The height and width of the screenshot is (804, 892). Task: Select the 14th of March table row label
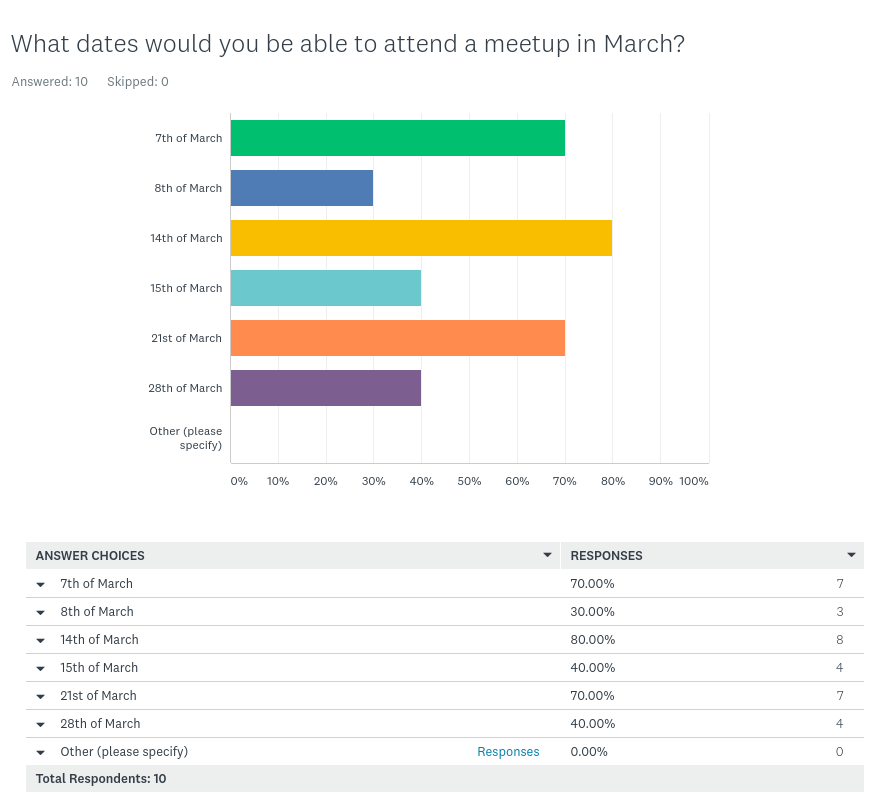(x=99, y=640)
